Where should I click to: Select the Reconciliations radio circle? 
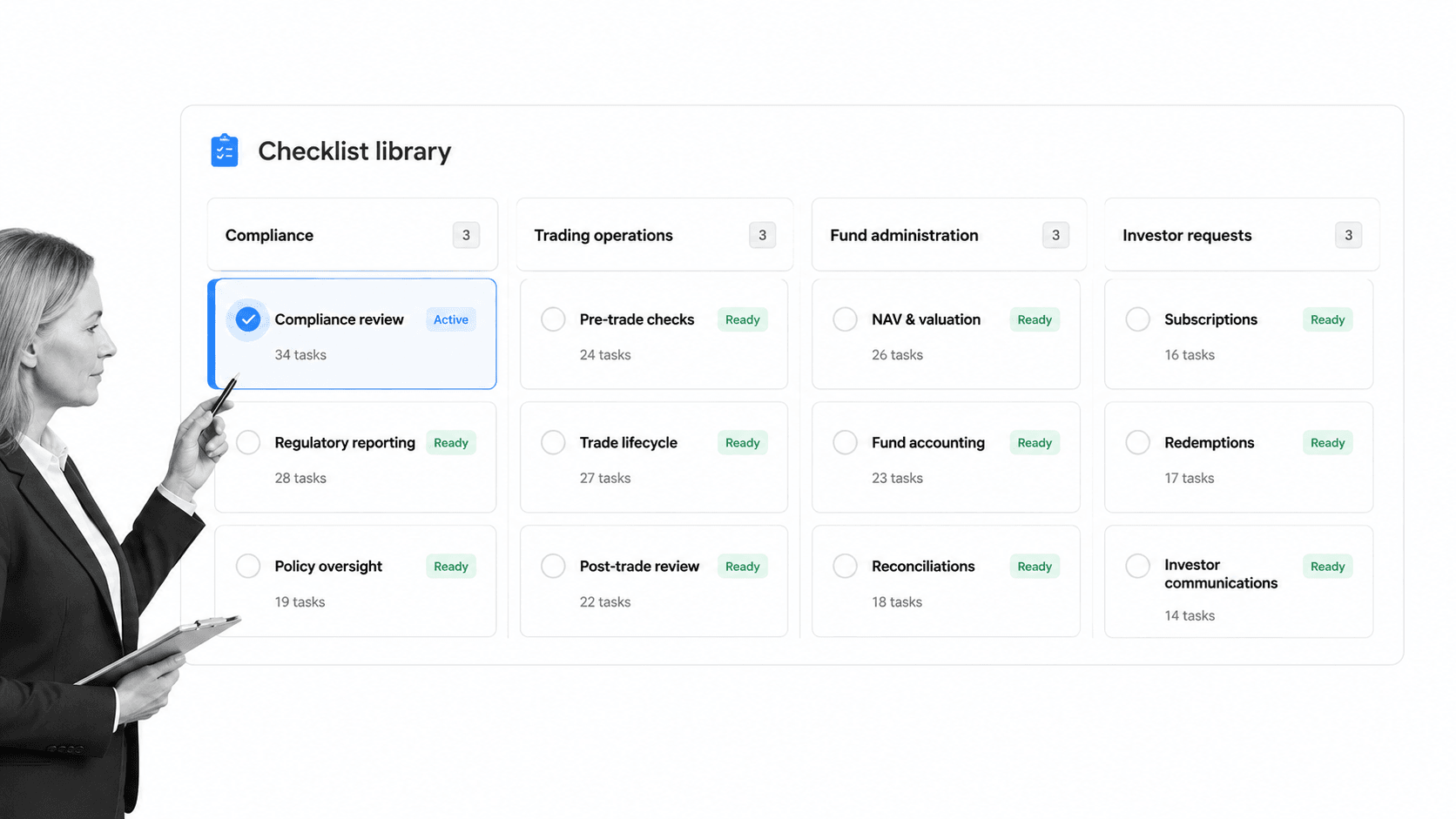(x=845, y=566)
